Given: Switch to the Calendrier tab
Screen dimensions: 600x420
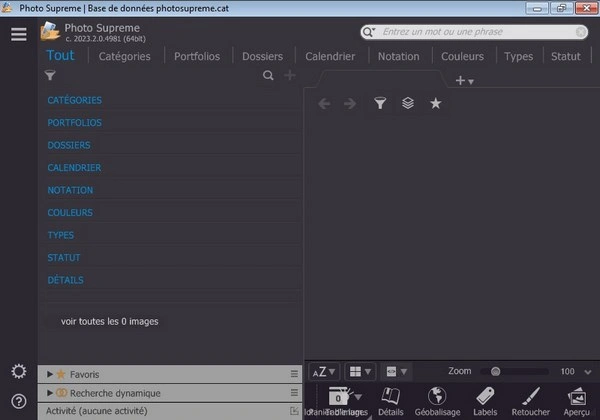Looking at the screenshot, I should 329,56.
